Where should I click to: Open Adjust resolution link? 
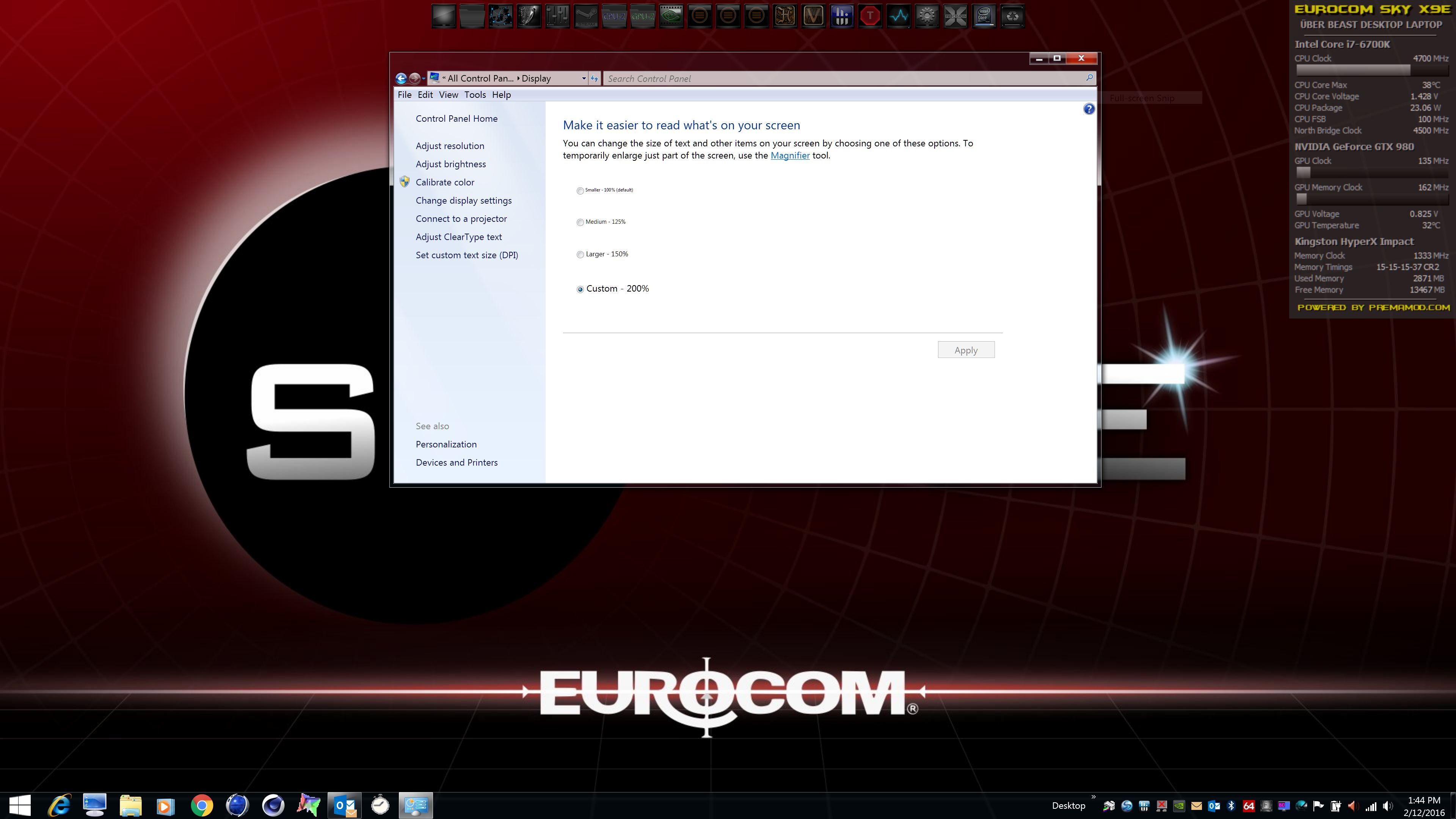coord(450,146)
